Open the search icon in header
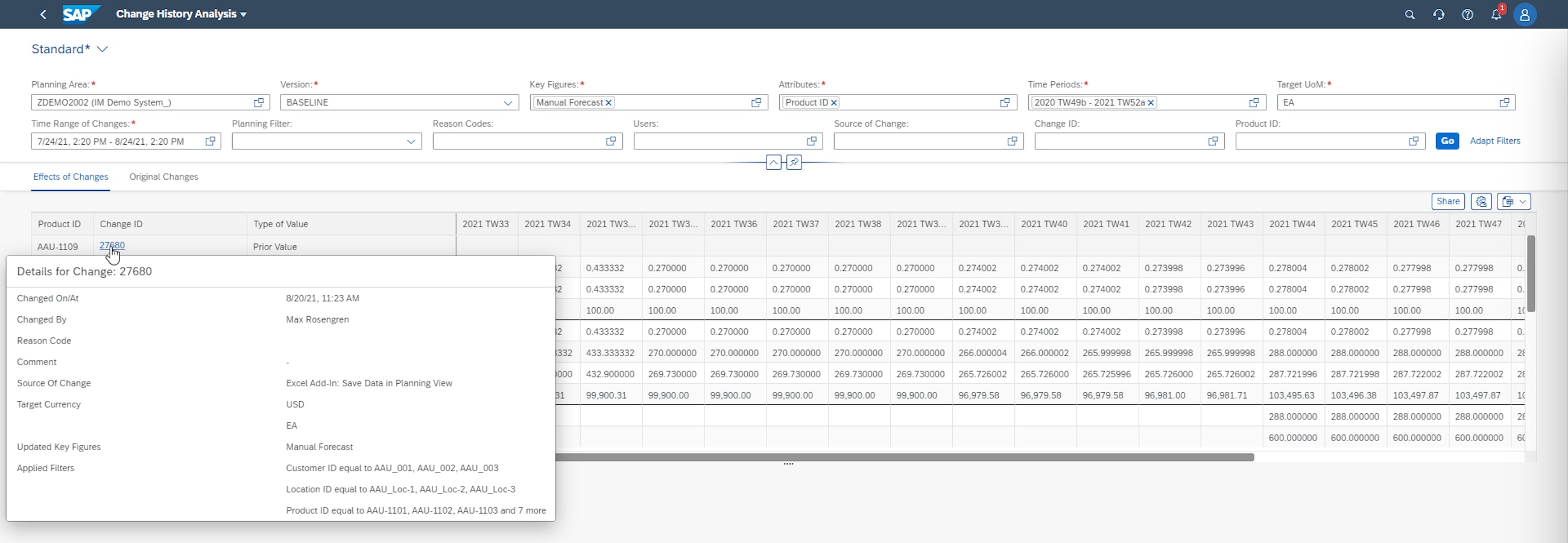Image resolution: width=1568 pixels, height=543 pixels. click(1410, 14)
